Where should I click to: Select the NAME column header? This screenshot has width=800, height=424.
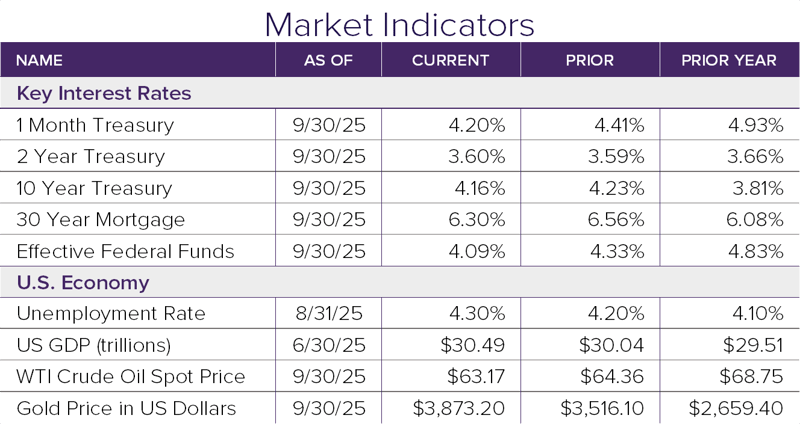pos(41,60)
